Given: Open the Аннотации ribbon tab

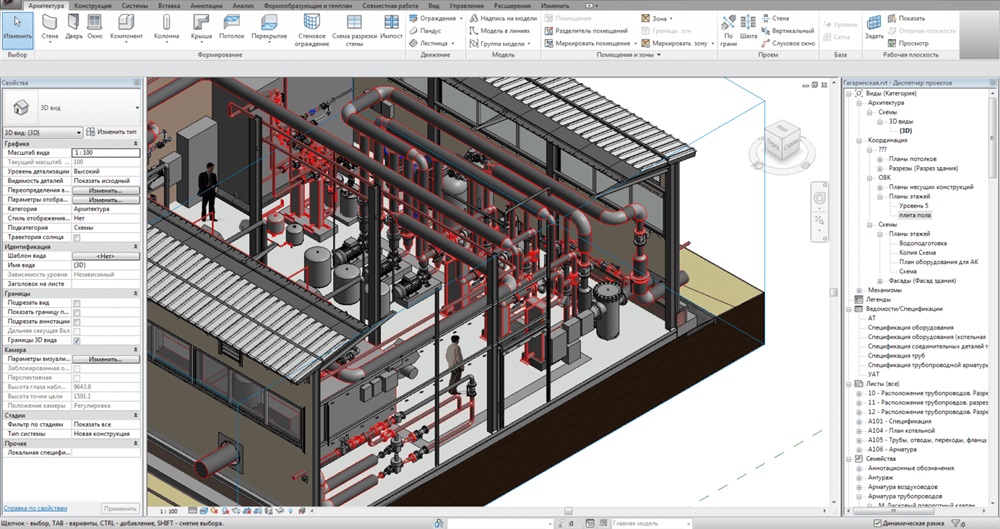Looking at the screenshot, I should point(206,6).
